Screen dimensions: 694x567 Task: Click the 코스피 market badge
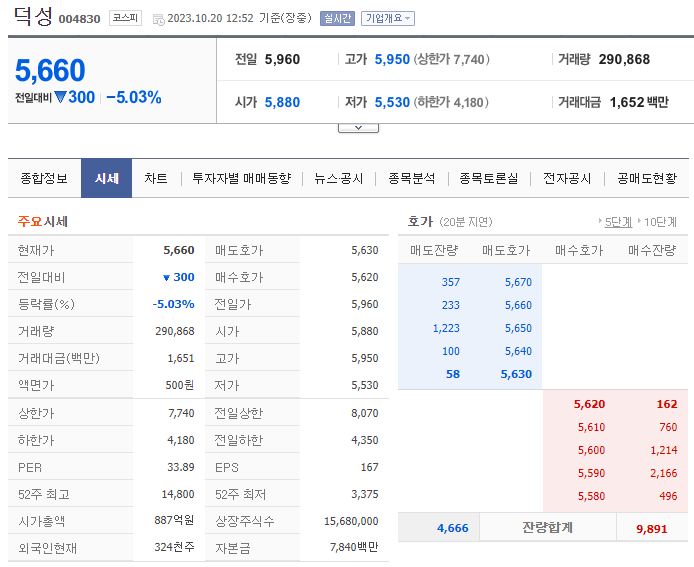pos(125,18)
